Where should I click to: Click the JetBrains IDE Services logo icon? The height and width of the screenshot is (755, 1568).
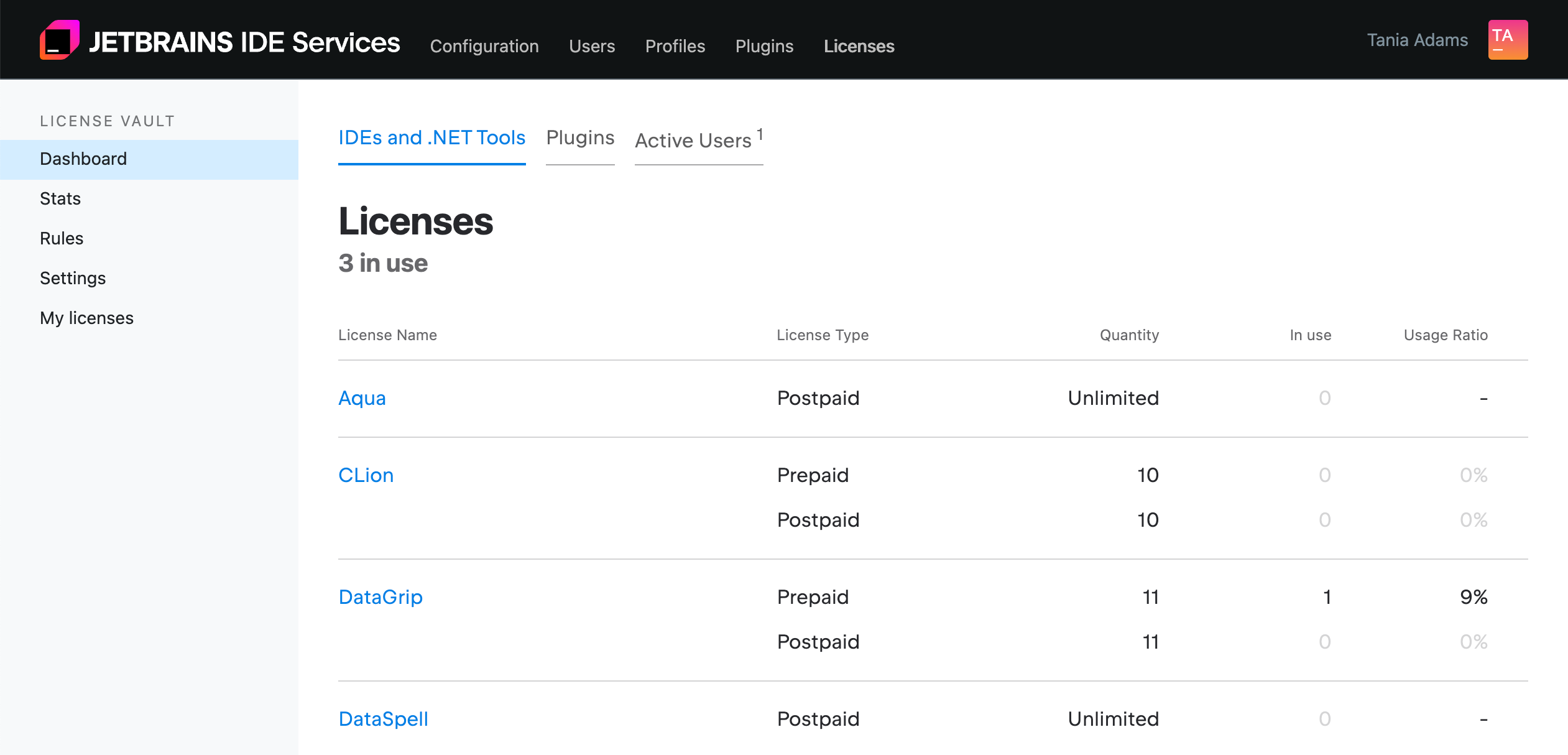click(x=59, y=40)
